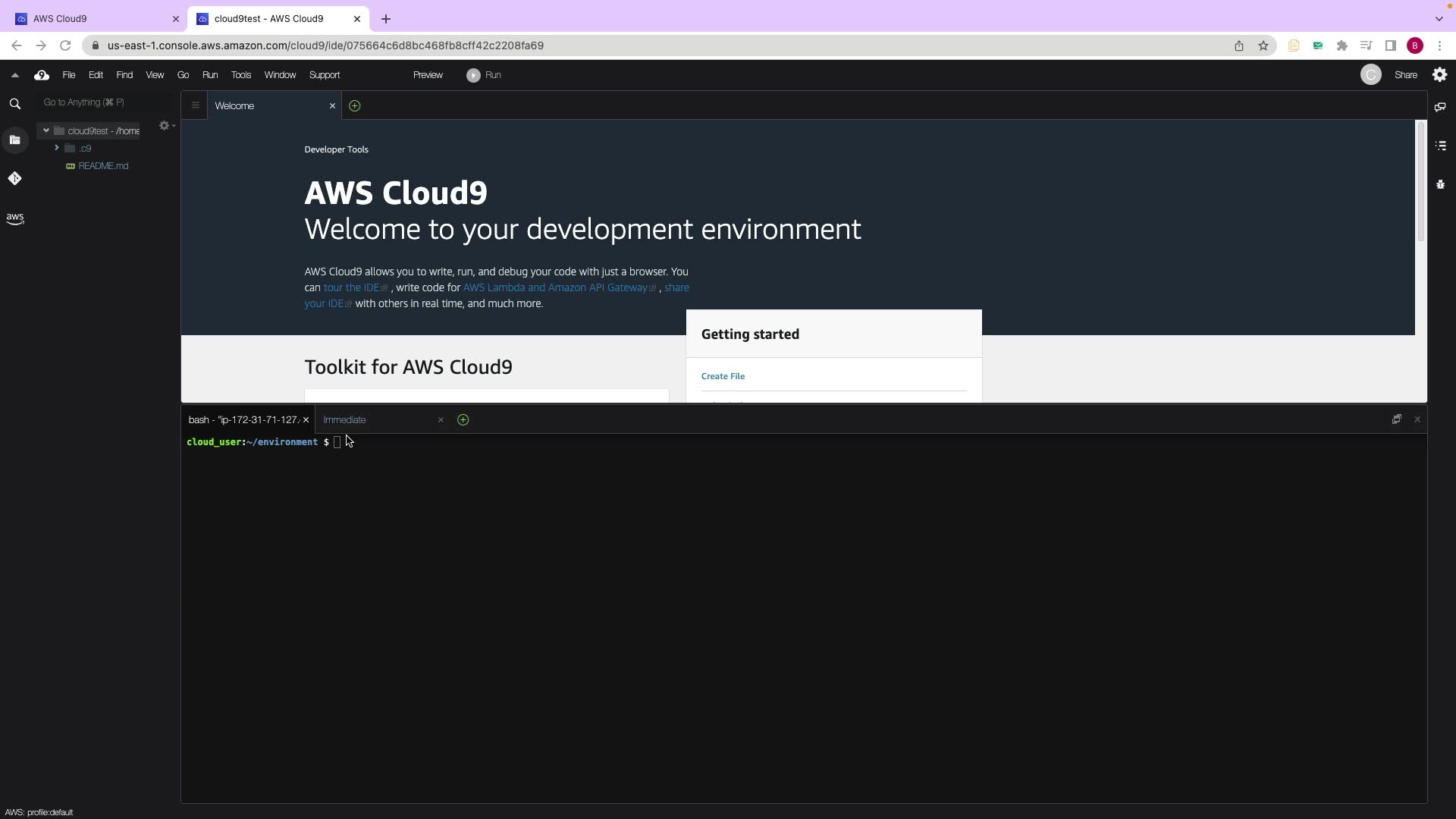Expand the .c9 folder
Image resolution: width=1456 pixels, height=819 pixels.
(x=57, y=148)
